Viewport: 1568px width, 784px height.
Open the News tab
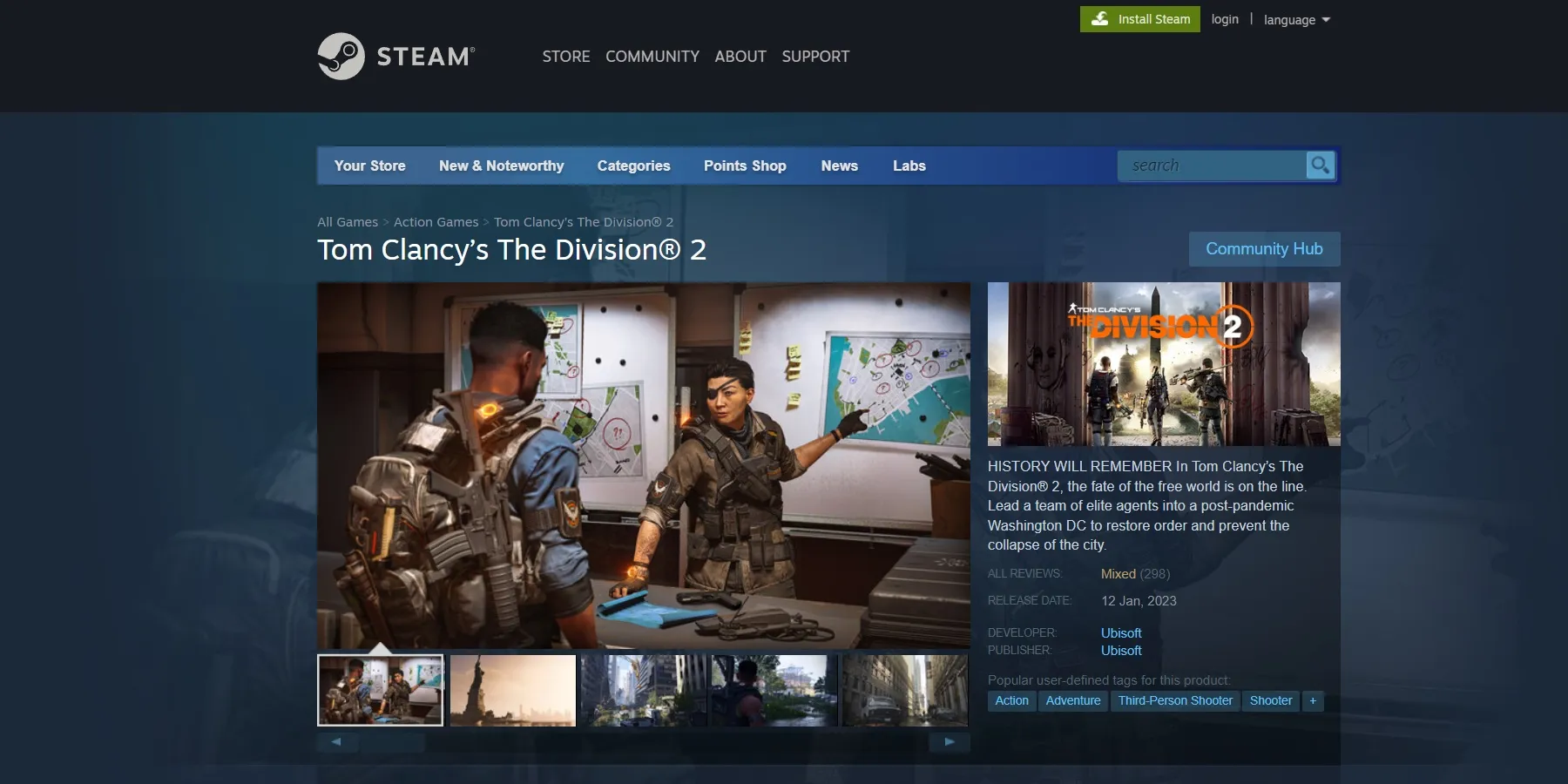pyautogui.click(x=839, y=166)
